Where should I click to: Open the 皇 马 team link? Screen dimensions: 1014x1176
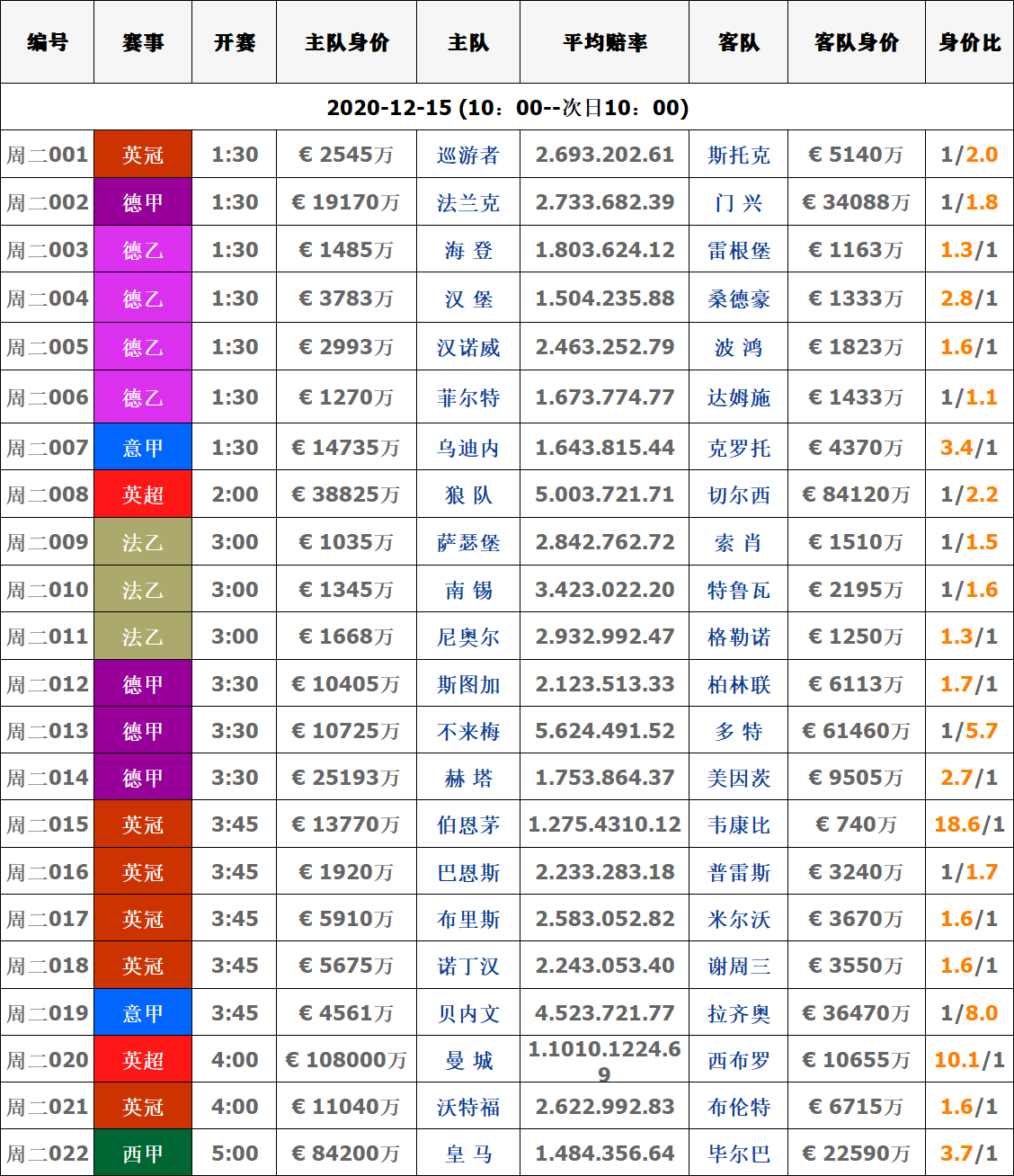tap(467, 1154)
